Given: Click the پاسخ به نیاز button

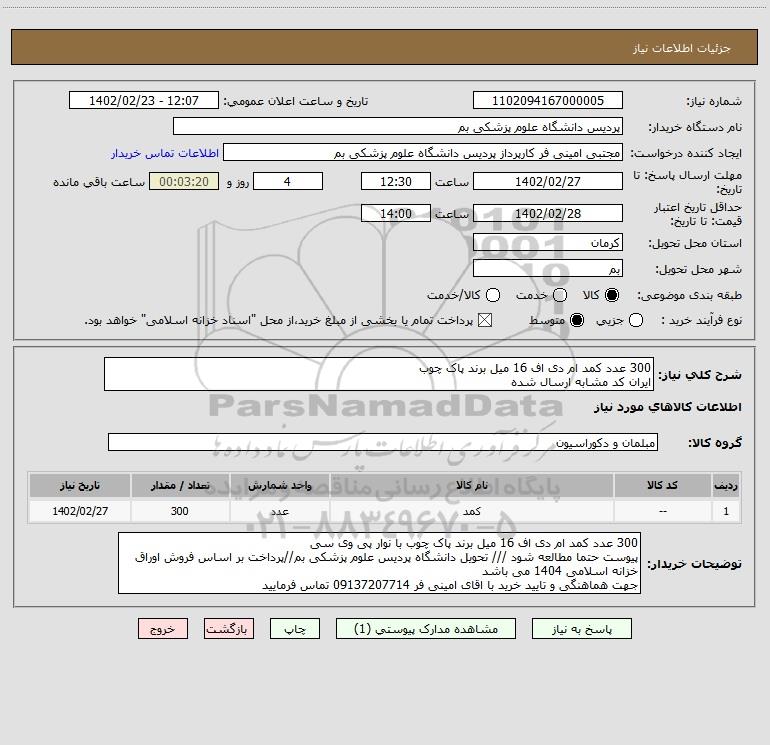Looking at the screenshot, I should point(581,629).
